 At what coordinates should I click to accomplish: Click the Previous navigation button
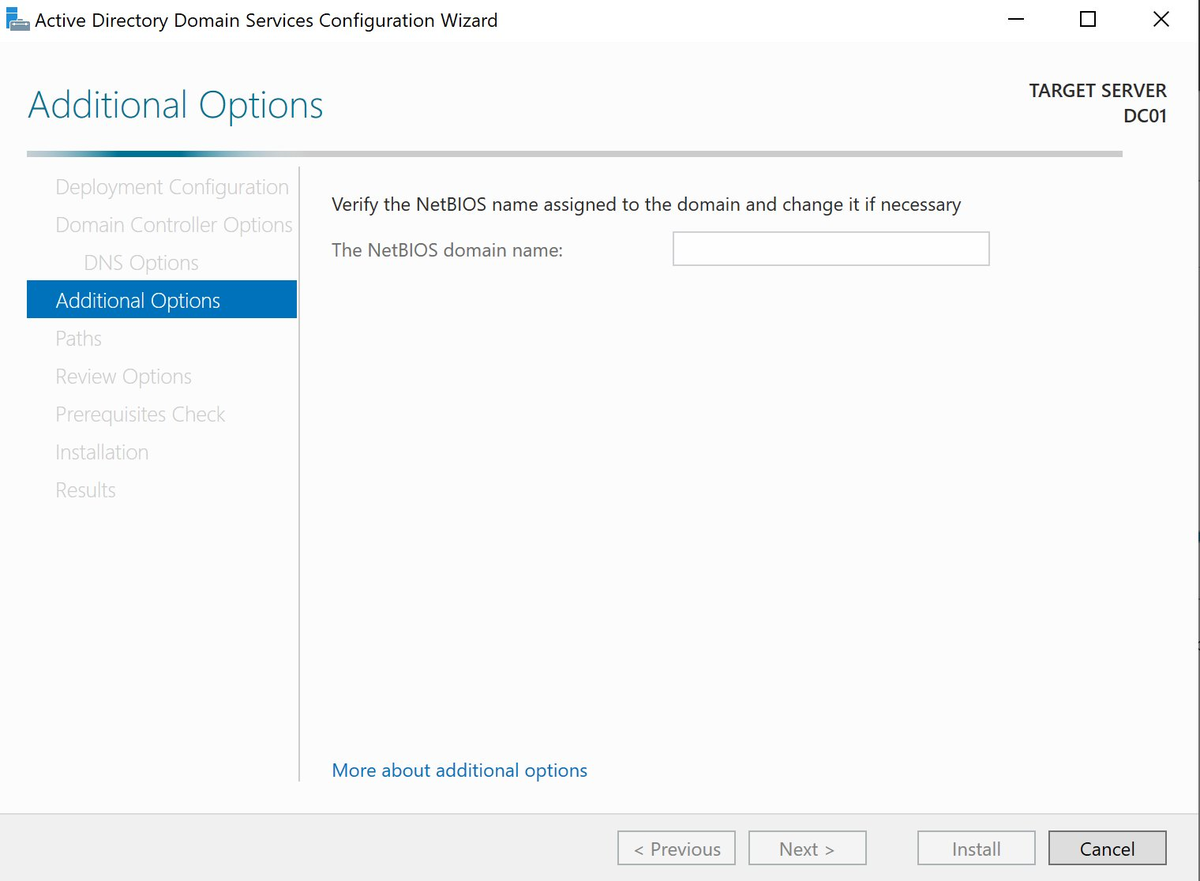click(676, 848)
